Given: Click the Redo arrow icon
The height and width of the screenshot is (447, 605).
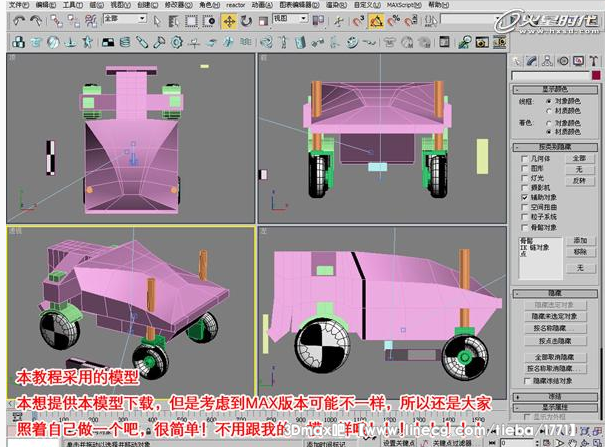Looking at the screenshot, I should [36, 20].
